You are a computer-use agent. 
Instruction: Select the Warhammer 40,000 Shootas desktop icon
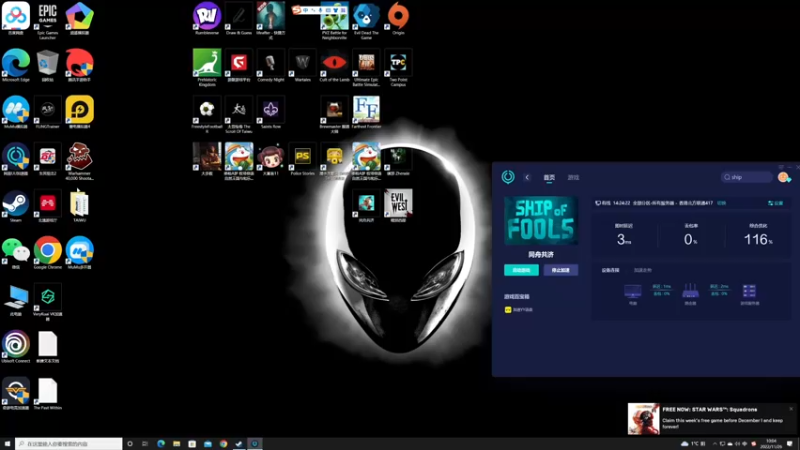tap(80, 162)
